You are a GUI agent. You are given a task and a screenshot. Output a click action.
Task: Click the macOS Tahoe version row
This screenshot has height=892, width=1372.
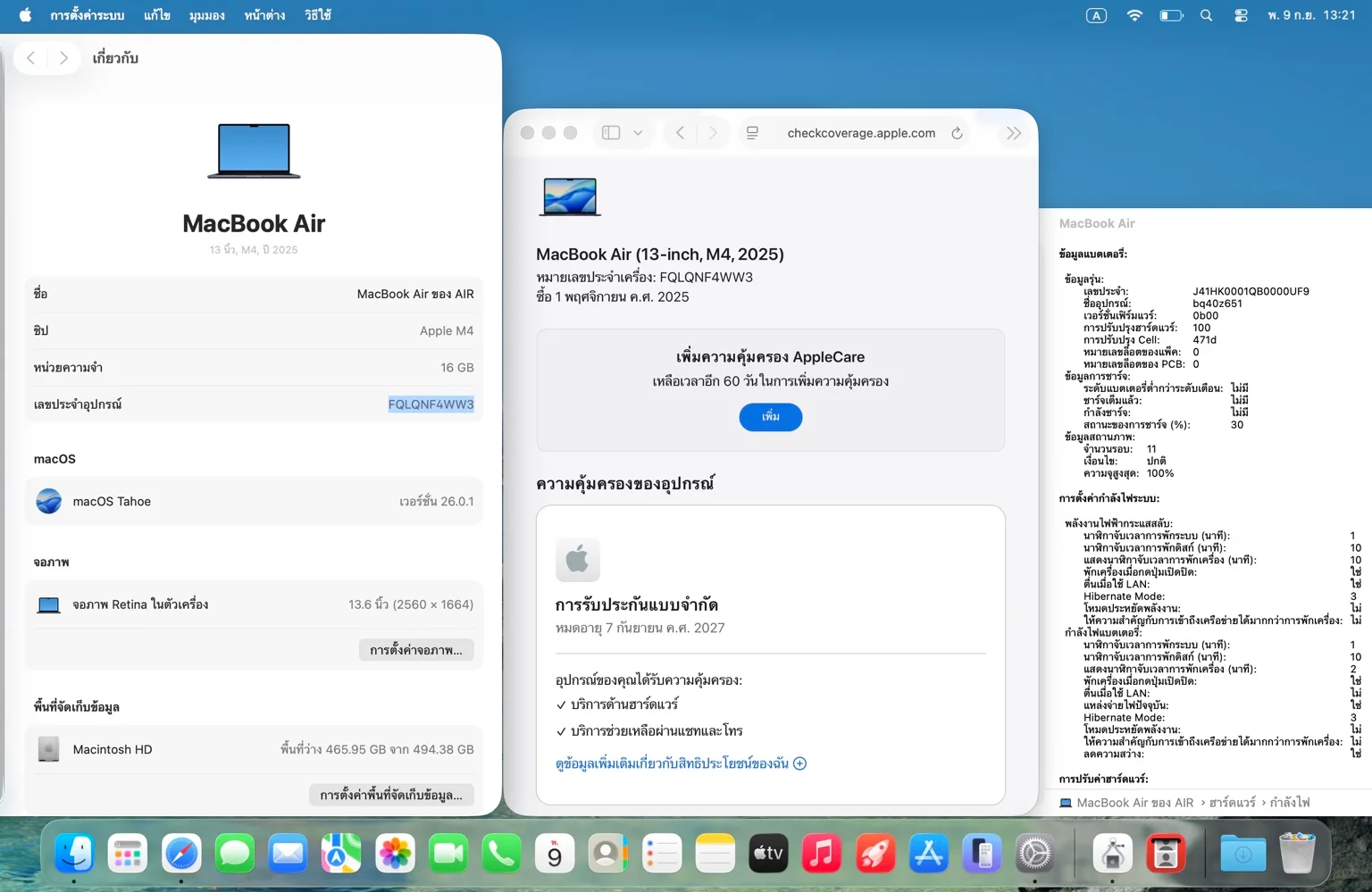(254, 502)
